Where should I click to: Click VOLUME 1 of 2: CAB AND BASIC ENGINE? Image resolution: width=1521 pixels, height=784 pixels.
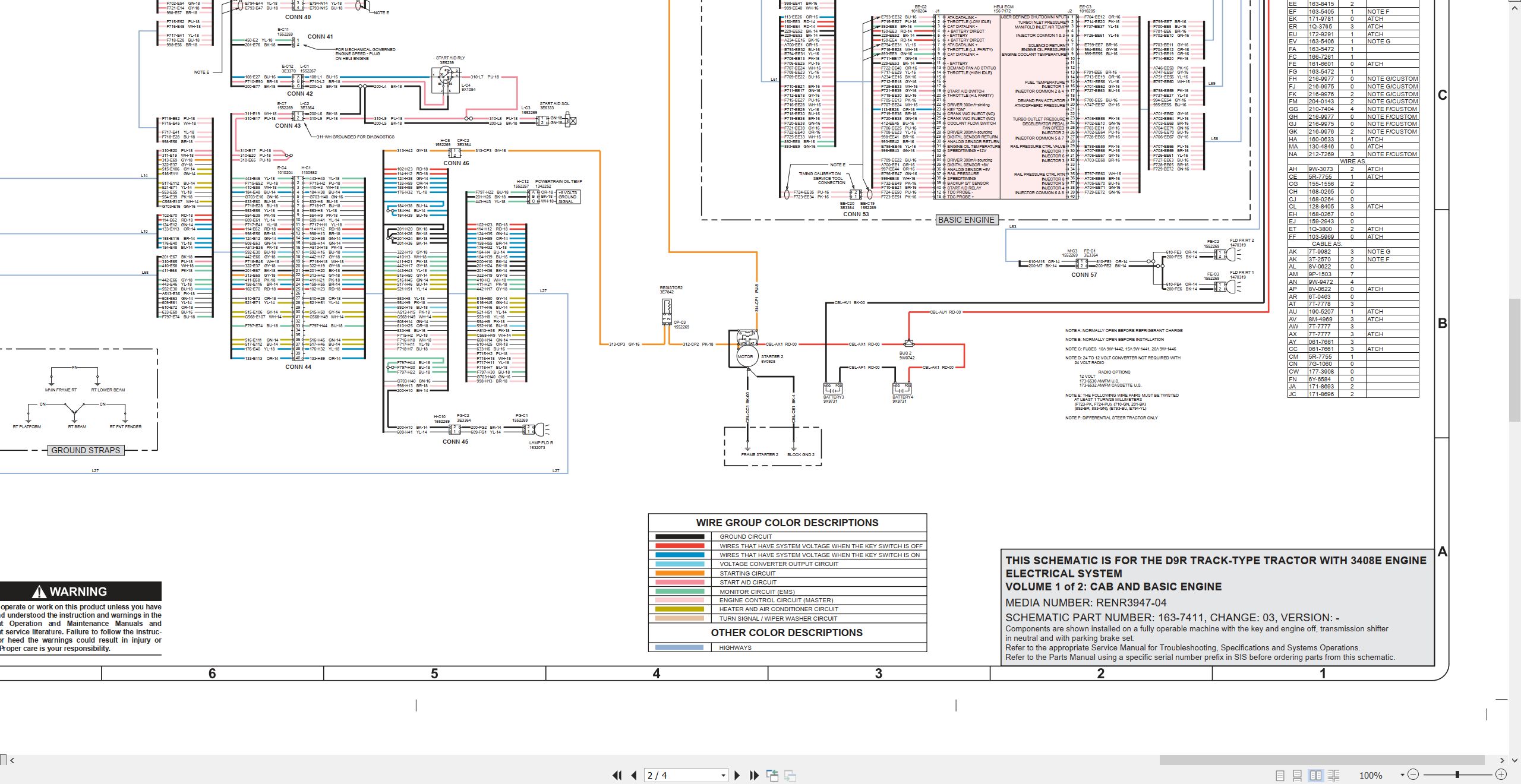(1113, 587)
